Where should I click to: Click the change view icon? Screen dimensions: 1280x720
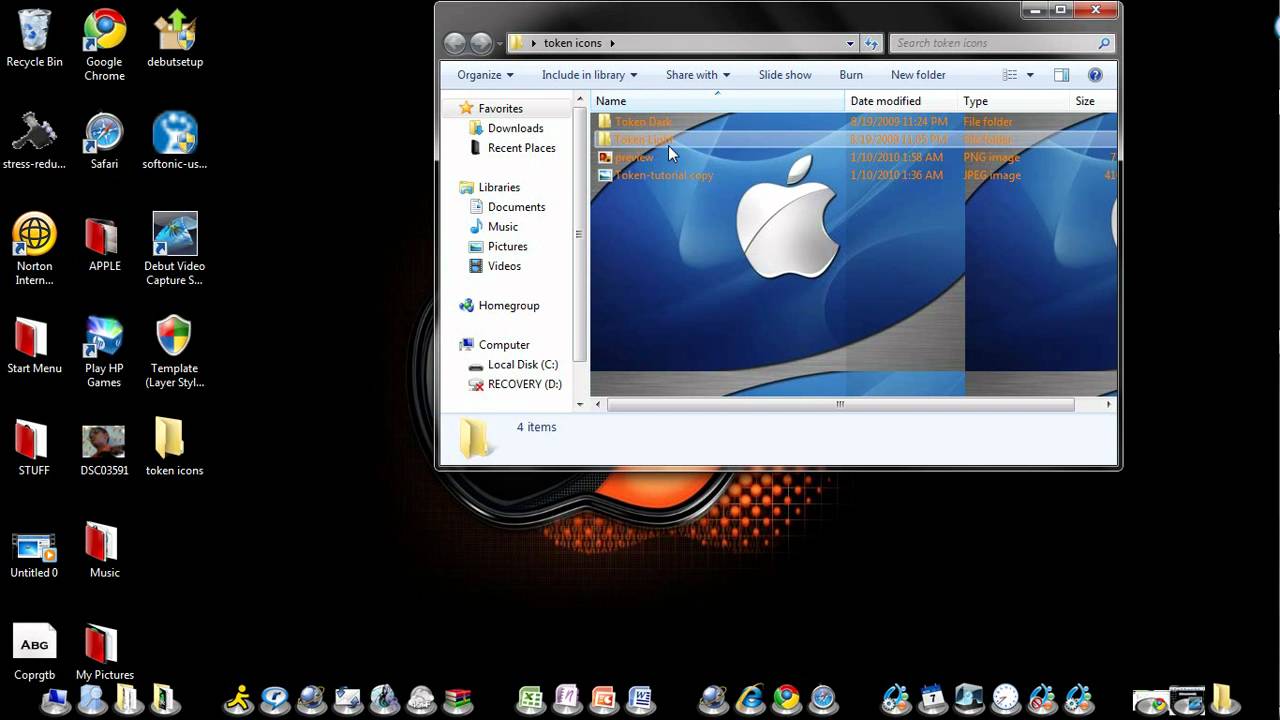[1010, 75]
